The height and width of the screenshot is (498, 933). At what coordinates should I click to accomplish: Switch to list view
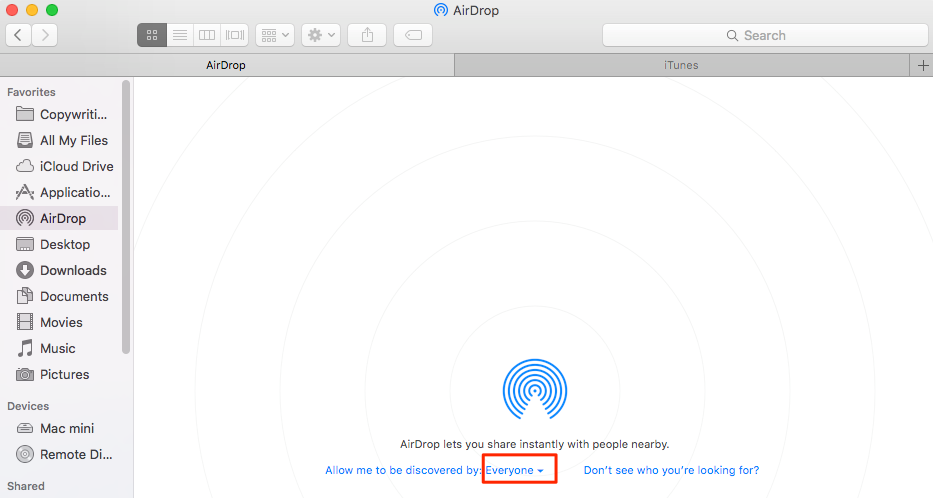tap(180, 35)
